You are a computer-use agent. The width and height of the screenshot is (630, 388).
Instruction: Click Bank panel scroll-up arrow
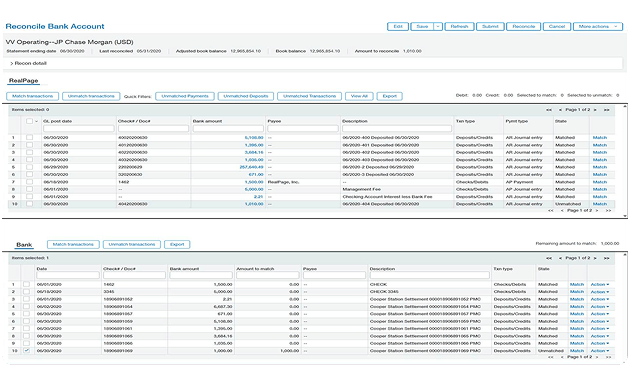click(x=625, y=255)
